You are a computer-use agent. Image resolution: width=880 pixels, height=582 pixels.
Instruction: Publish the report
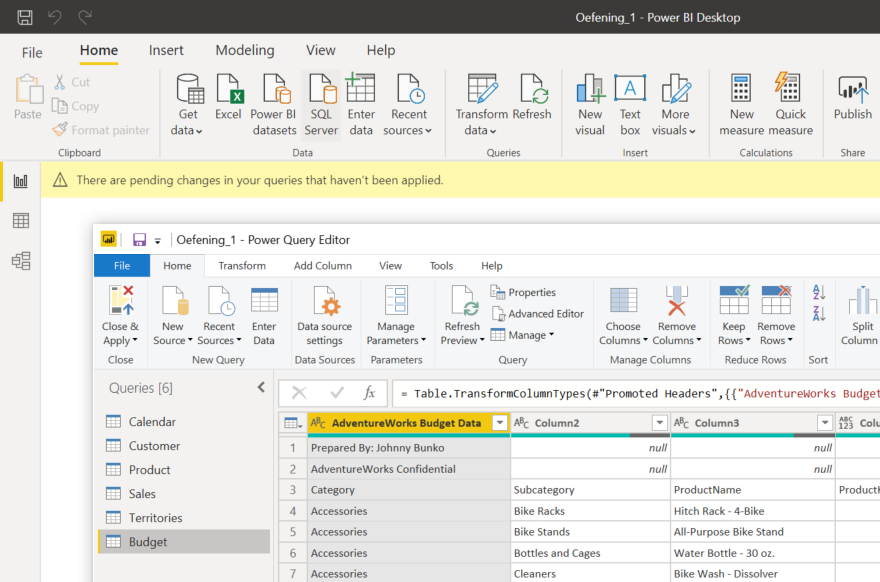852,98
